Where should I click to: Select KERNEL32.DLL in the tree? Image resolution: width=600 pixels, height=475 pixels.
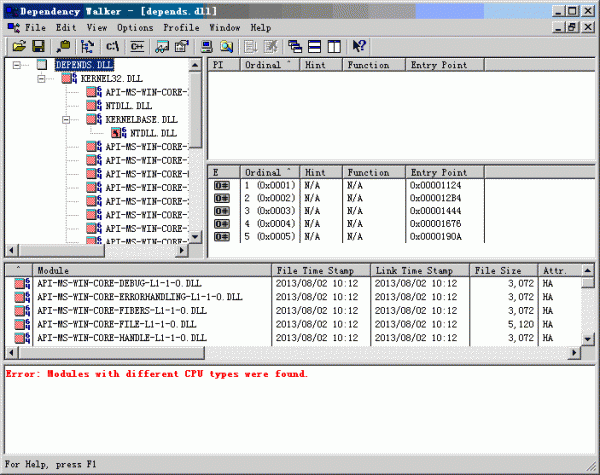pyautogui.click(x=112, y=78)
